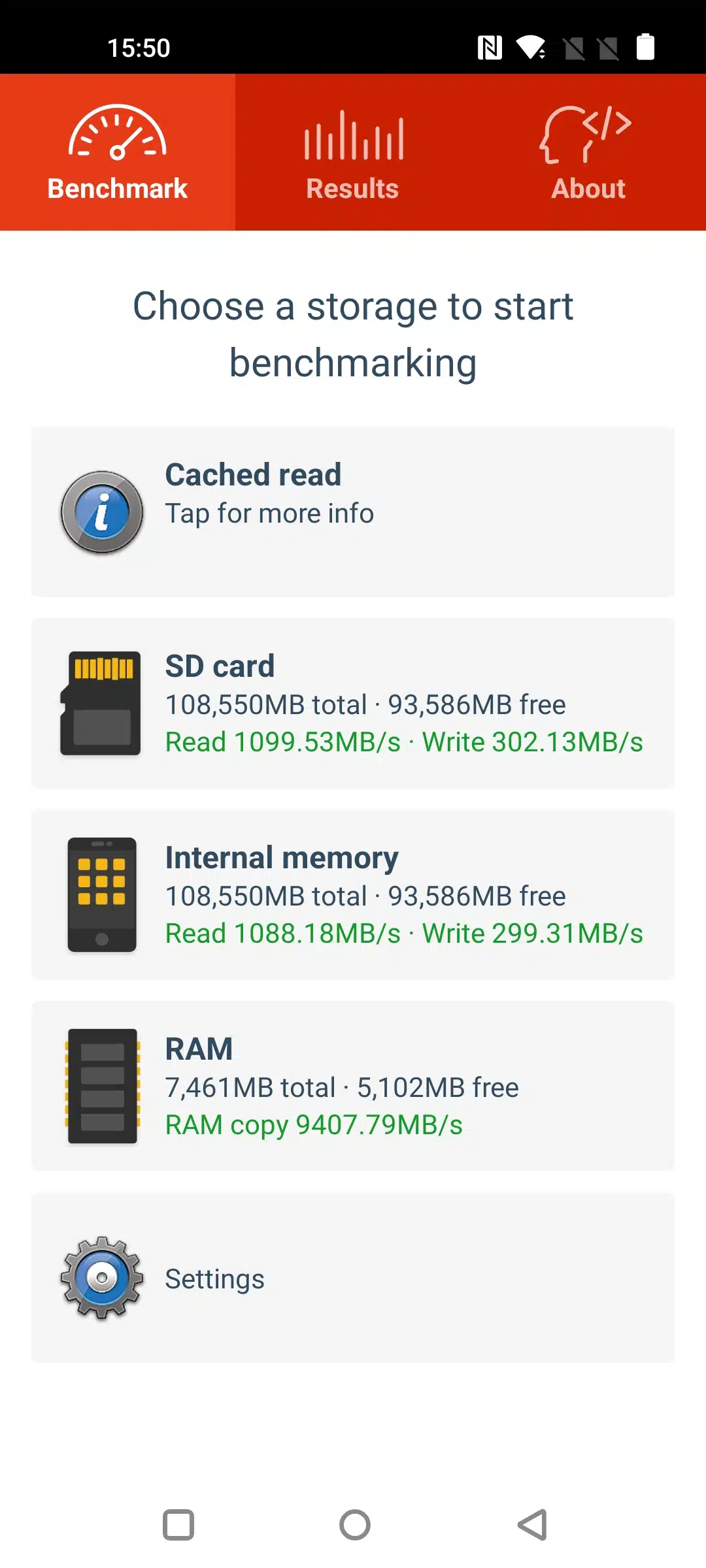The height and width of the screenshot is (1568, 706).
Task: Run the RAM copy benchmark
Action: pos(353,1086)
